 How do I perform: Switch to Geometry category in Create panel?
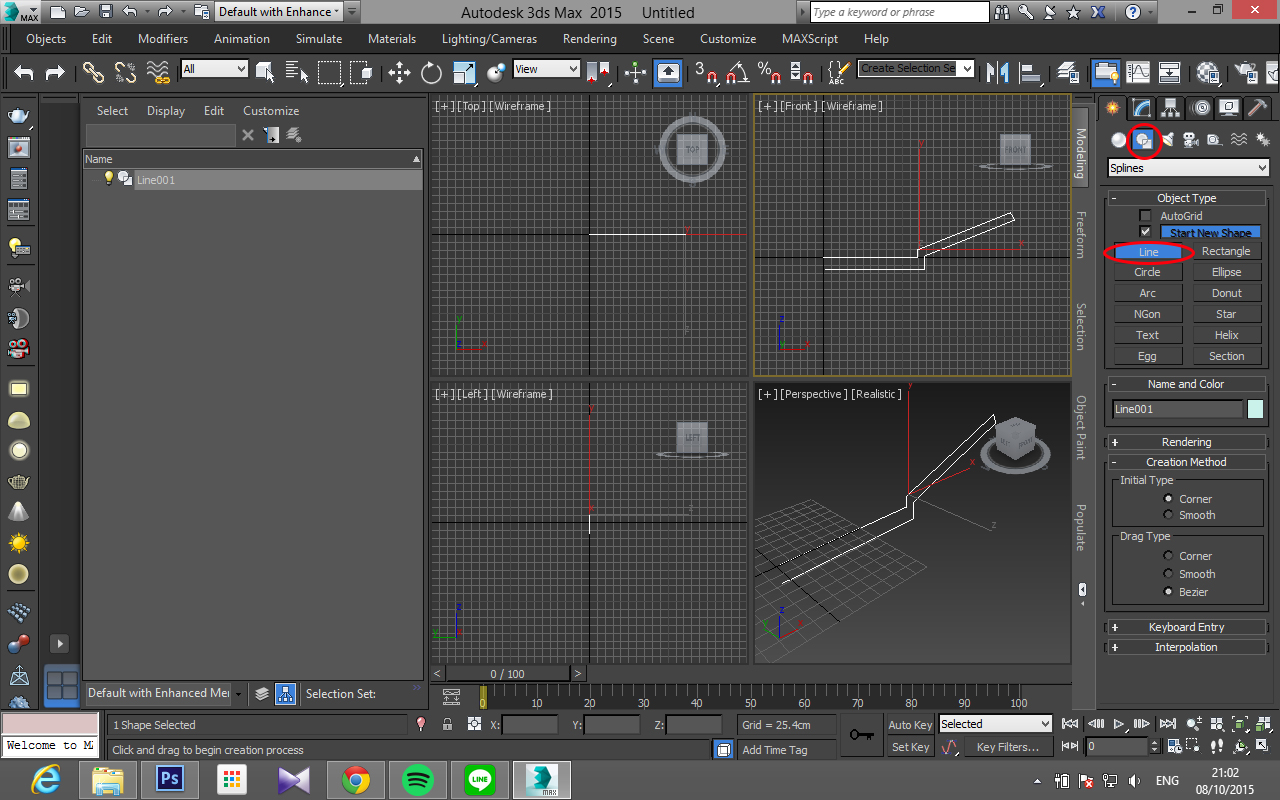click(x=1118, y=140)
